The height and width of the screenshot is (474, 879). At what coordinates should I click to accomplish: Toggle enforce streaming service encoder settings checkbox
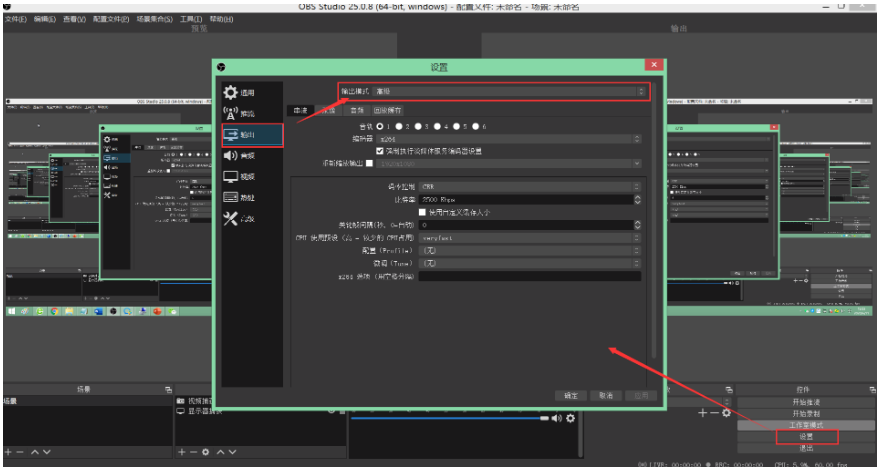tap(380, 151)
